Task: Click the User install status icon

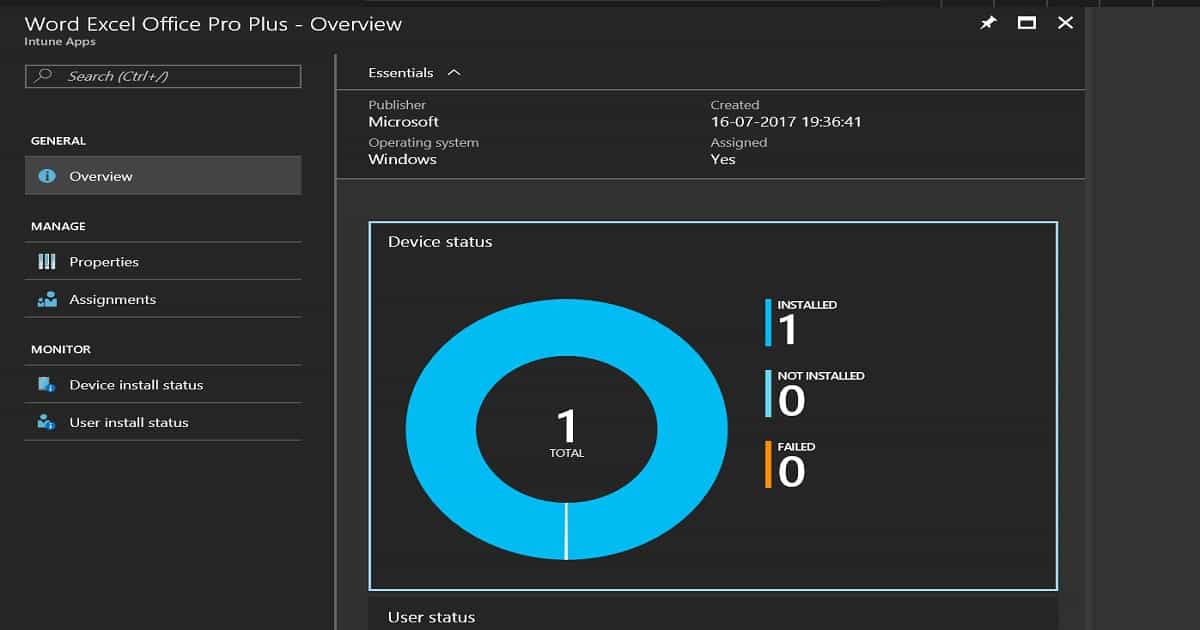Action: [46, 422]
